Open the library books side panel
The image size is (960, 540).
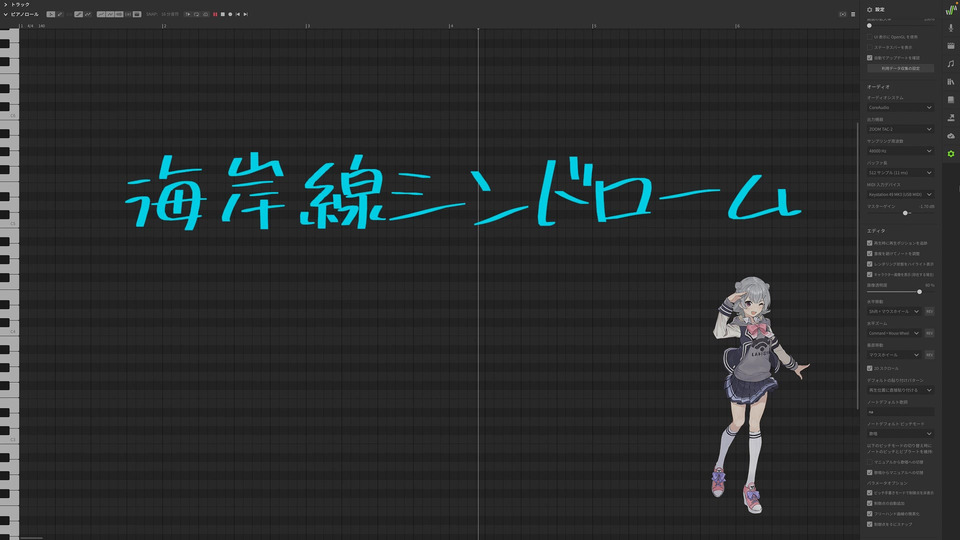click(951, 81)
